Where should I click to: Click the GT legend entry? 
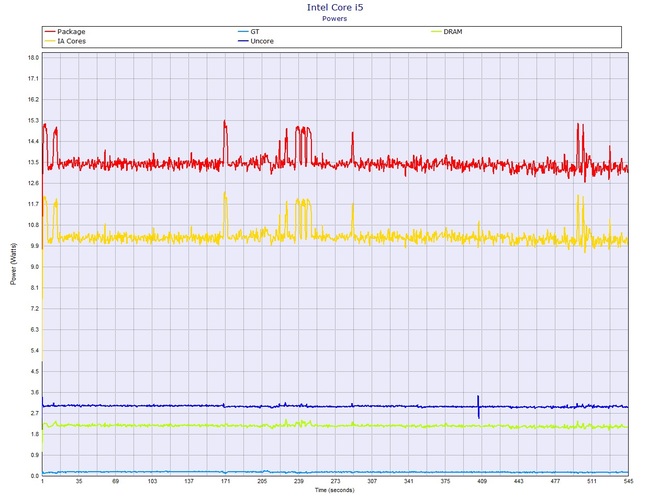pos(249,32)
